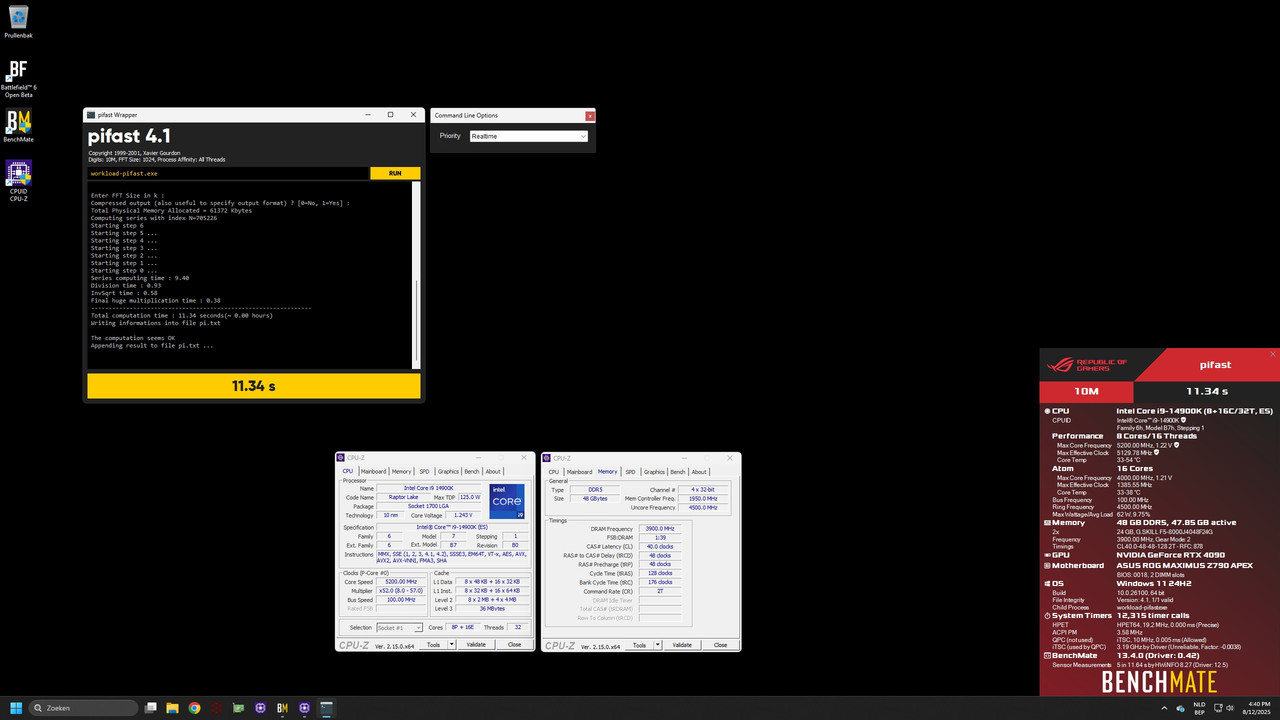Click the Core Speed 5200.00 MHz value
Screen dimensions: 1280x720
[402, 581]
